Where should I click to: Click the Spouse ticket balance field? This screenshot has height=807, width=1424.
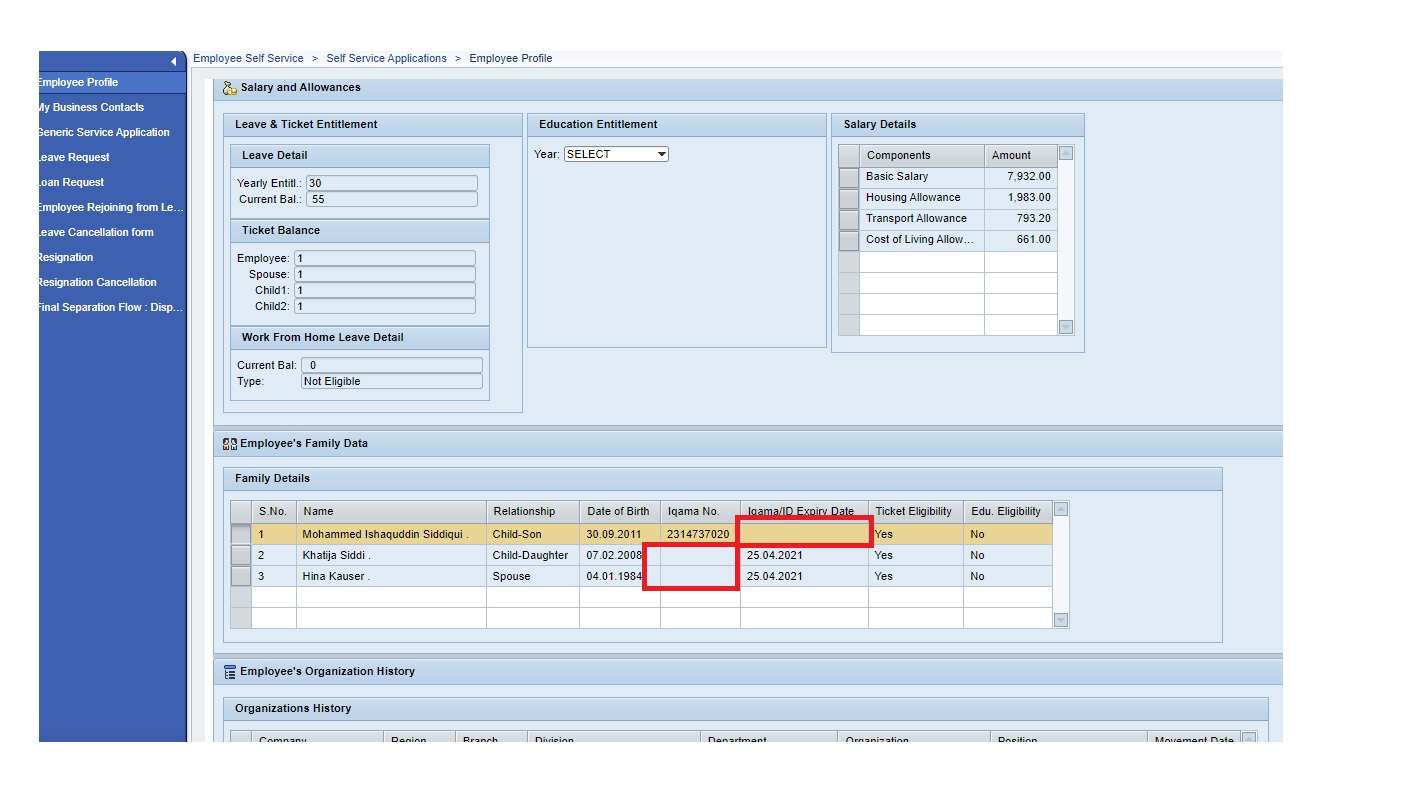385,274
